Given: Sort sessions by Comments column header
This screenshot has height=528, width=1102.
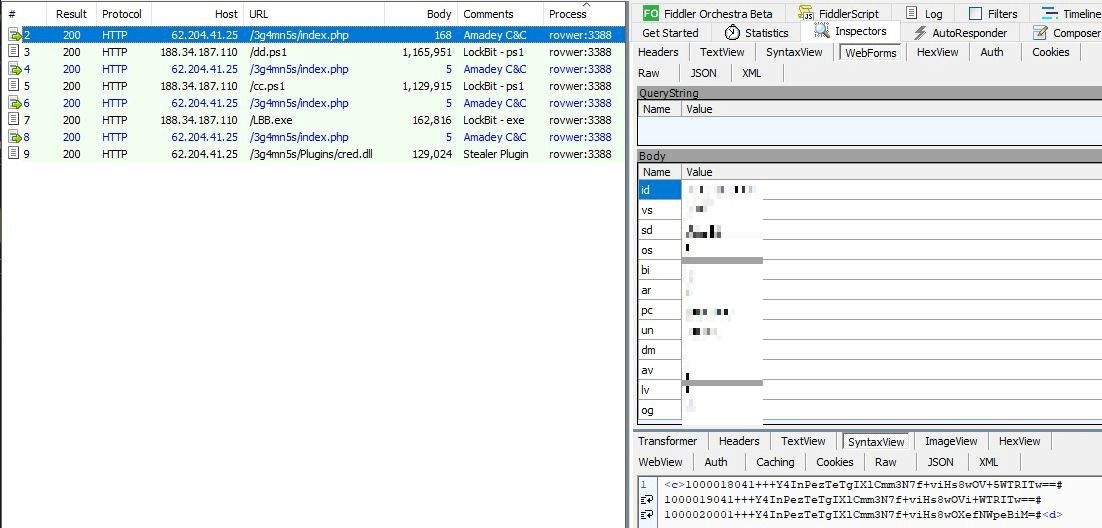Looking at the screenshot, I should point(500,14).
